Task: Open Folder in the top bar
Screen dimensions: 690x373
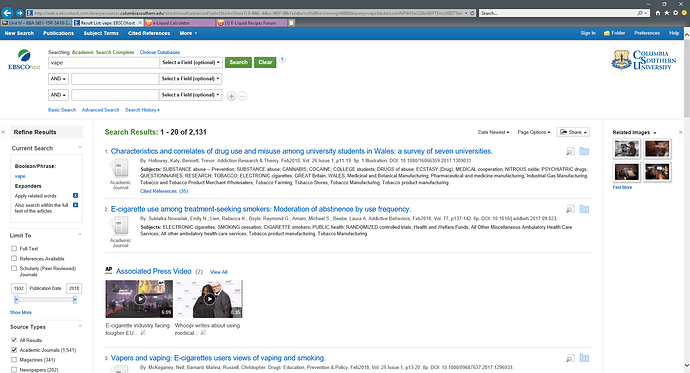Action: tap(614, 33)
